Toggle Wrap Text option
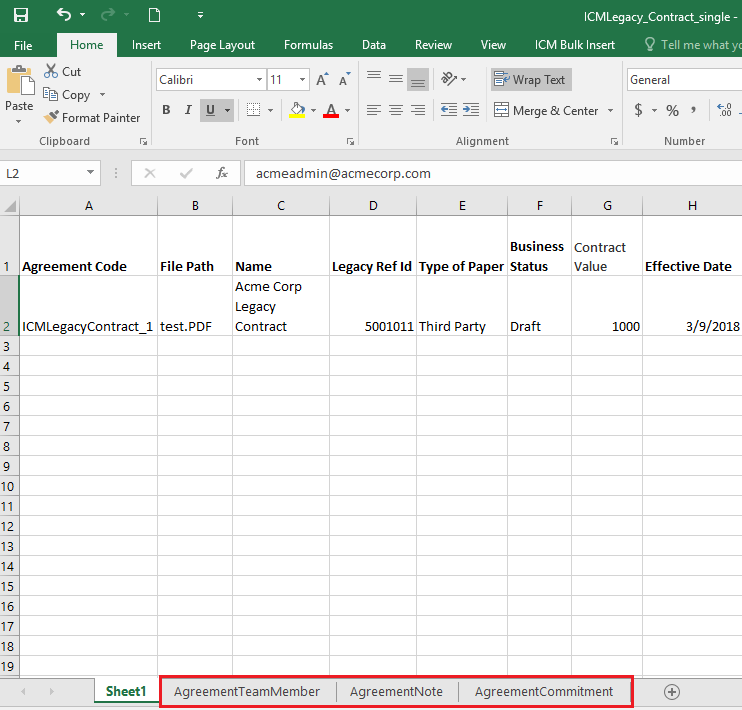742x710 pixels. point(530,80)
